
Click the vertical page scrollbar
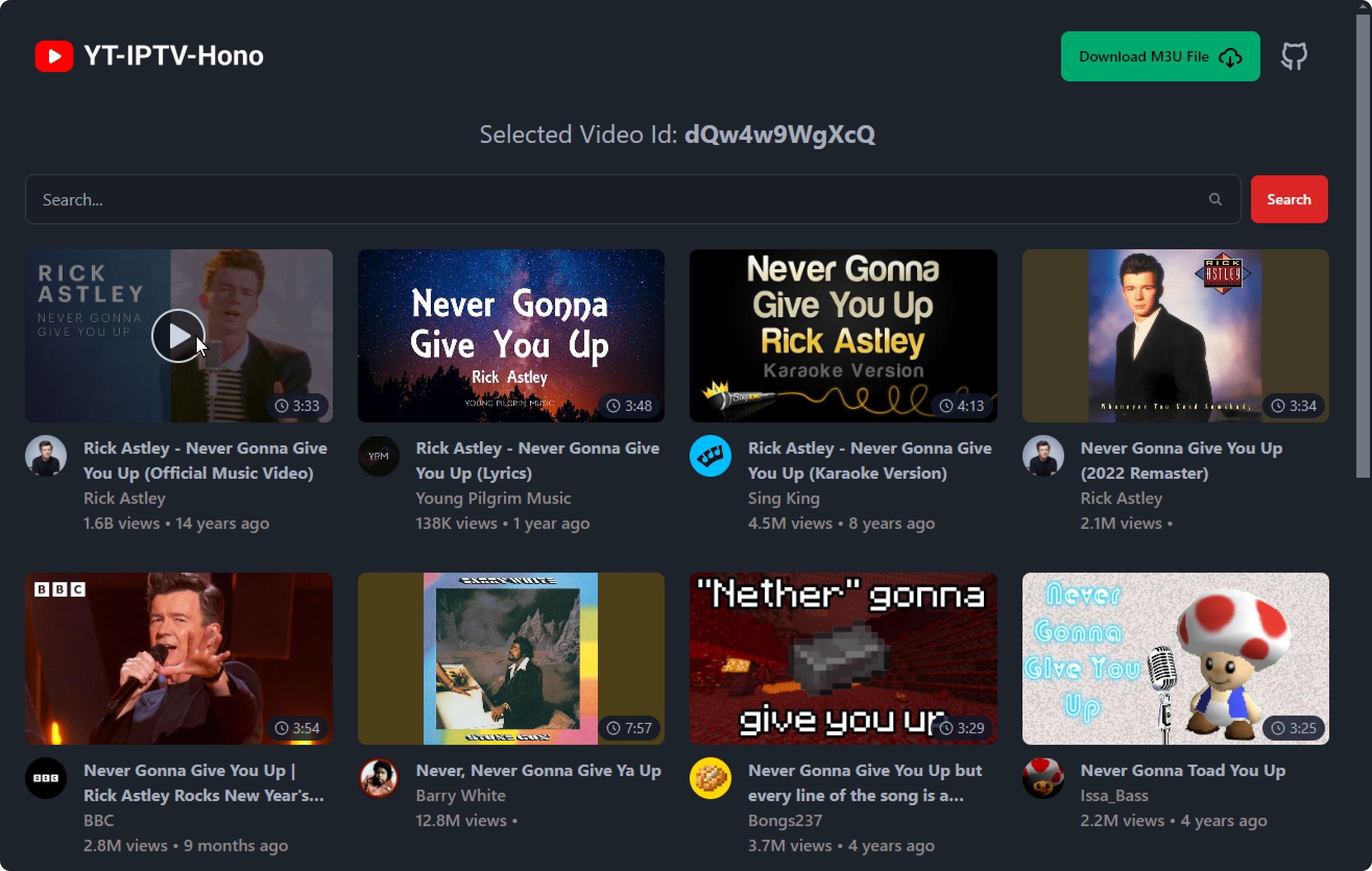click(1362, 245)
